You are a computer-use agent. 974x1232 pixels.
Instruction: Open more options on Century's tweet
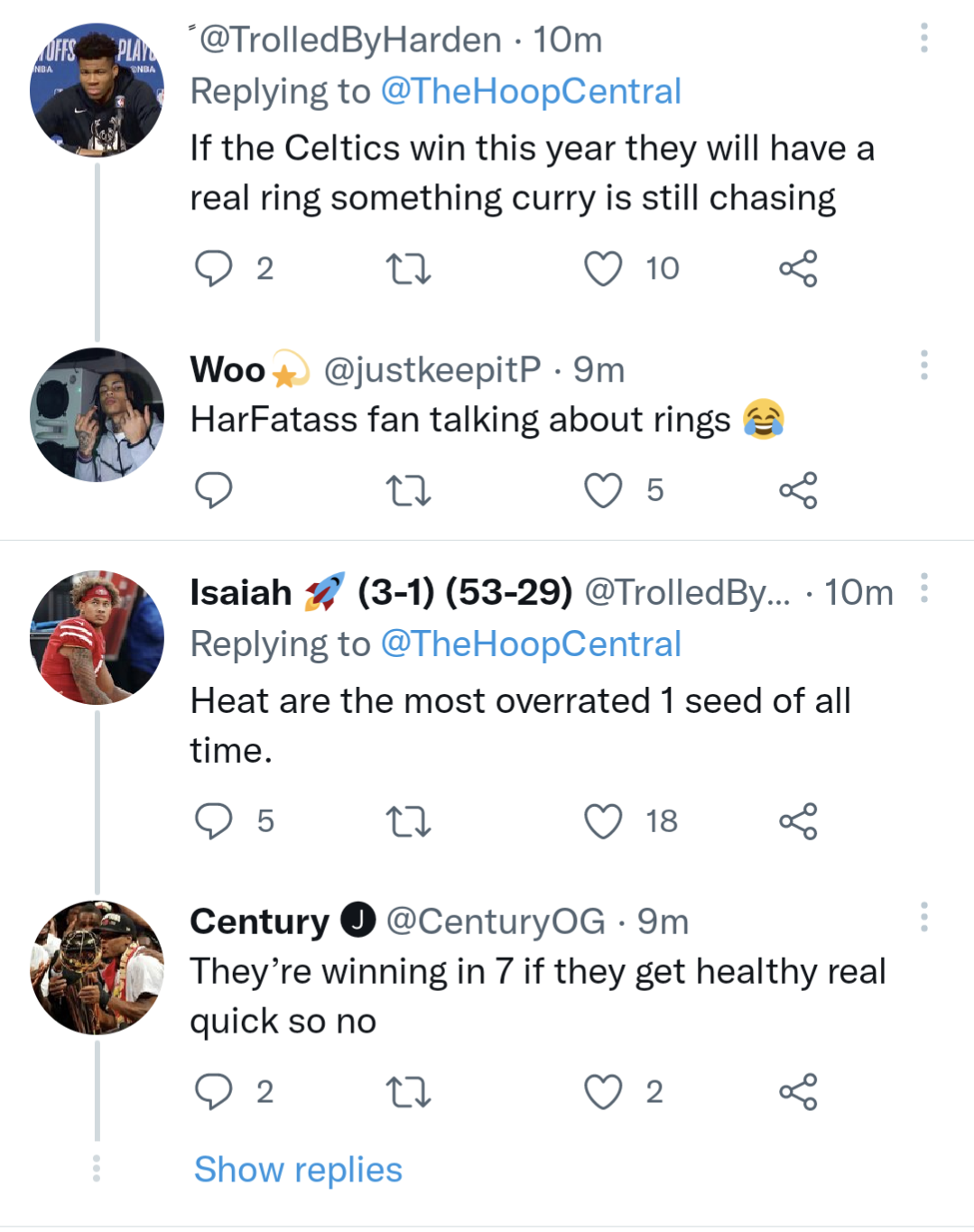coord(923,917)
